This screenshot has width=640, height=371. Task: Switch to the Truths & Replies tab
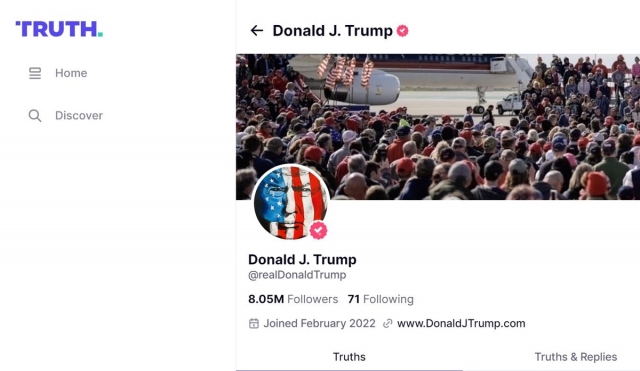coord(576,357)
